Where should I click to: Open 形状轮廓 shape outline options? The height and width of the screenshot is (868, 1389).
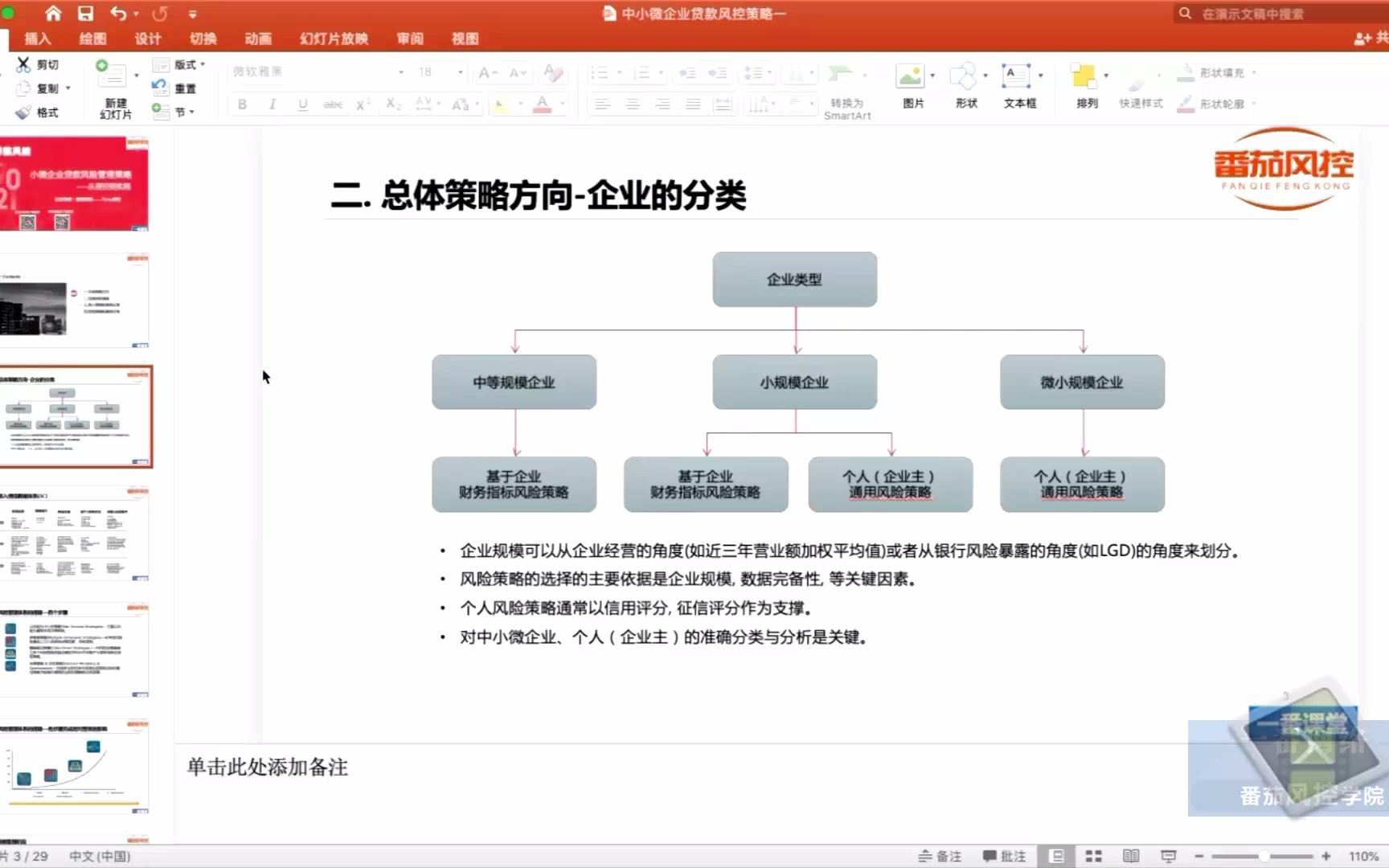click(1216, 104)
